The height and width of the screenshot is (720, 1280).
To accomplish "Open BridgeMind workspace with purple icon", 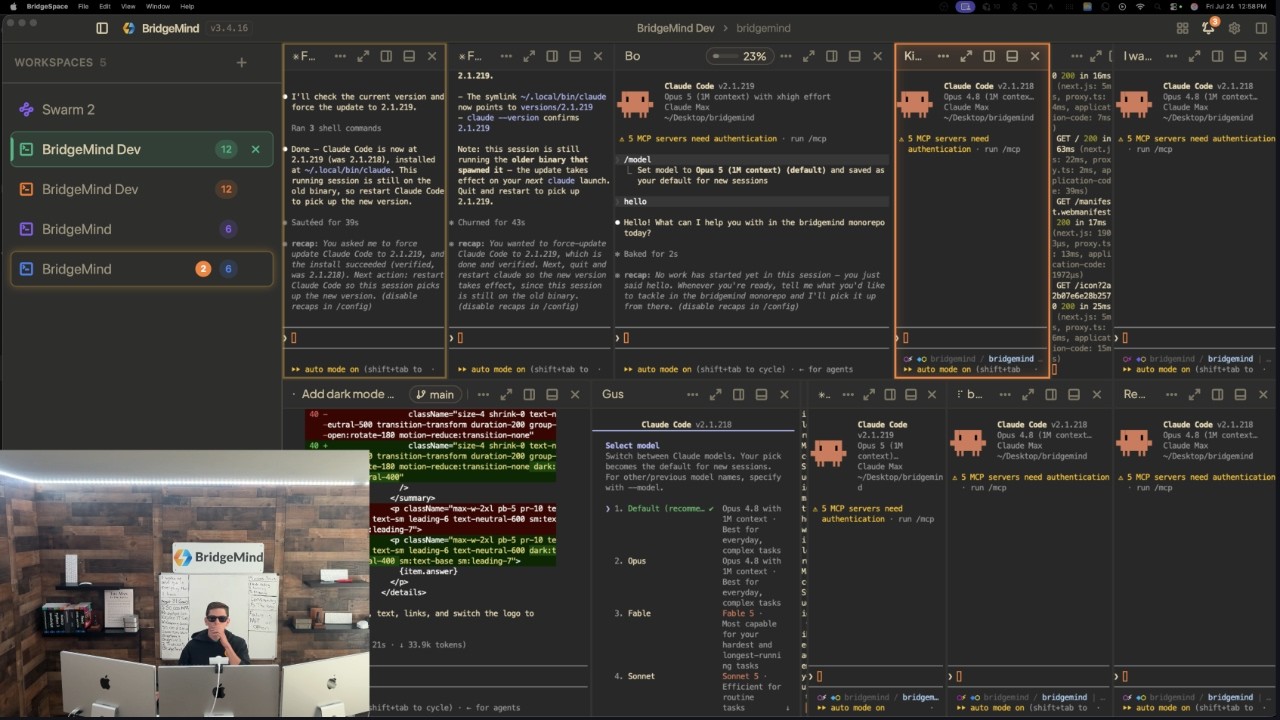I will 141,229.
